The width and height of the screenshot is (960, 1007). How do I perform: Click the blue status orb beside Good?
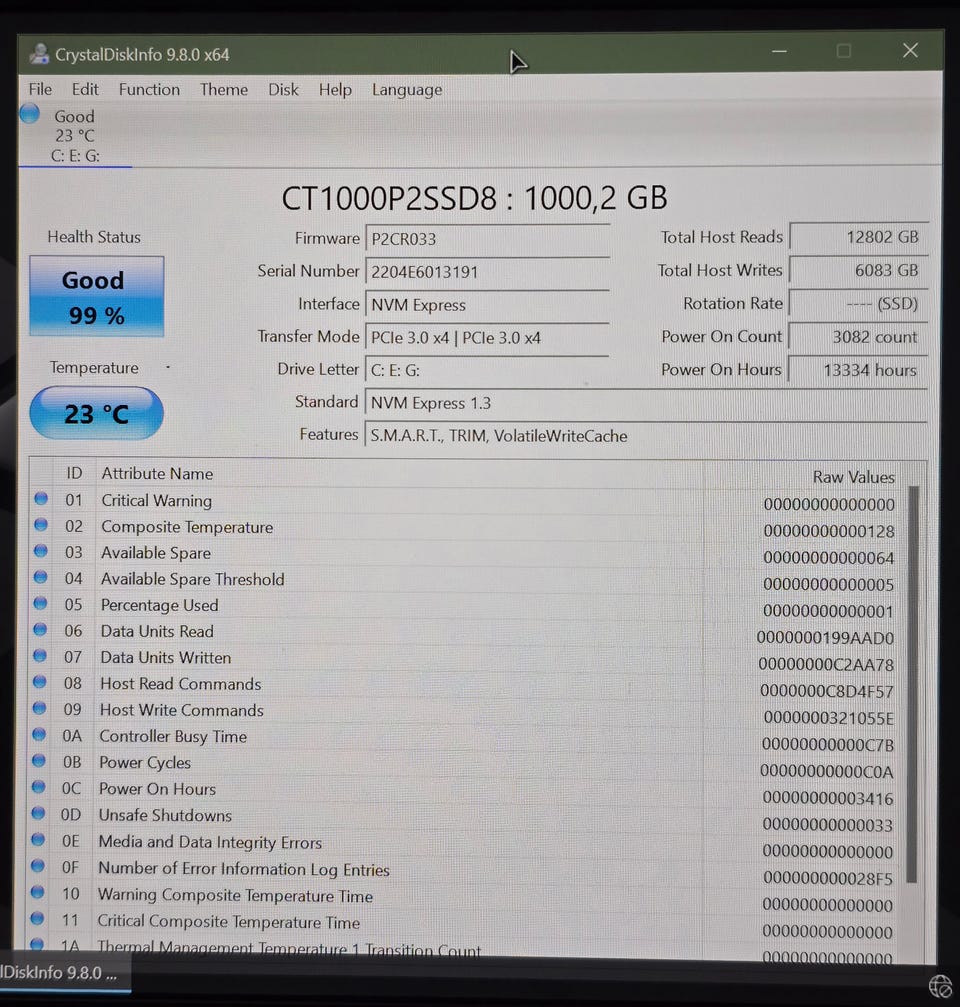click(x=30, y=114)
